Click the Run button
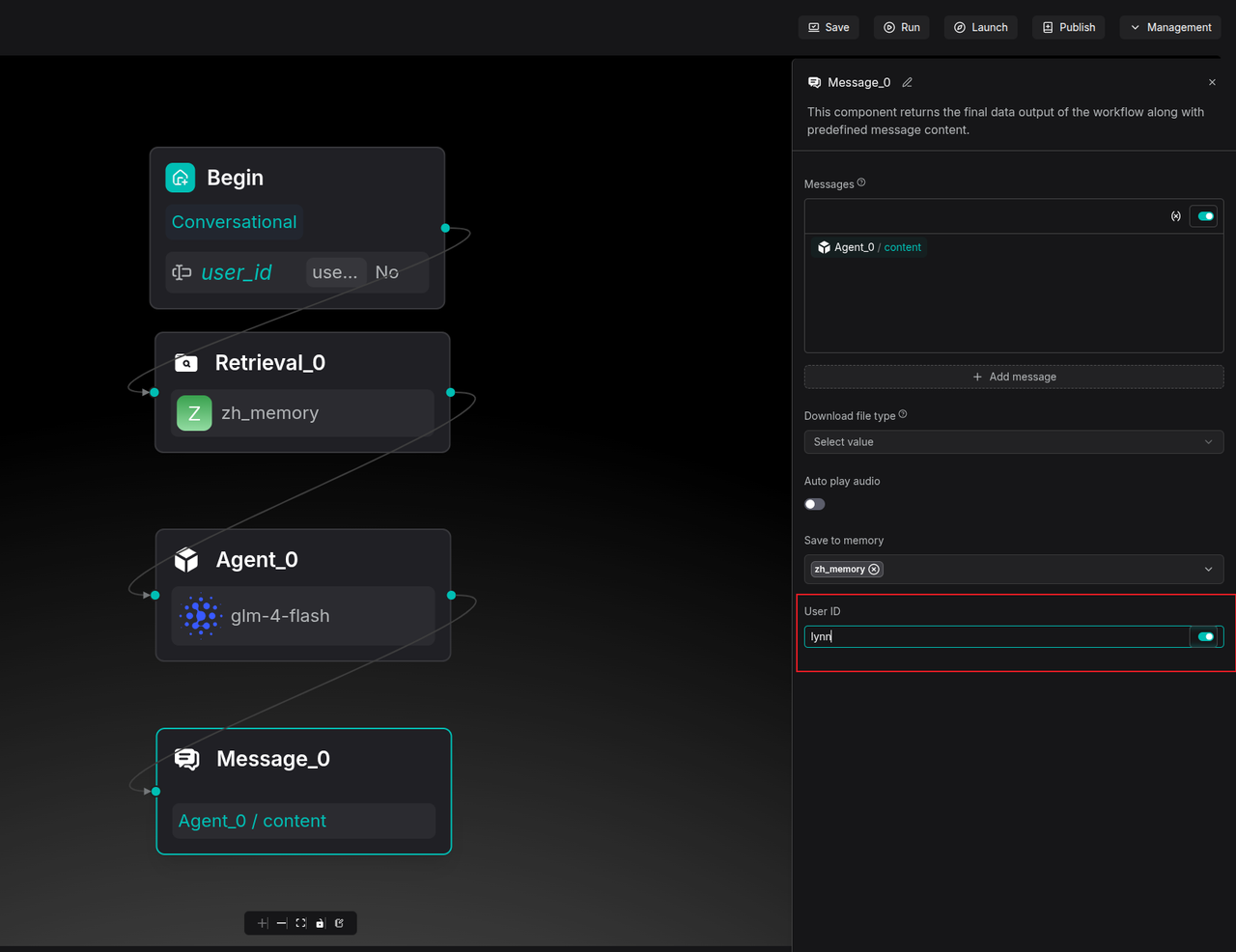1236x952 pixels. 902,27
